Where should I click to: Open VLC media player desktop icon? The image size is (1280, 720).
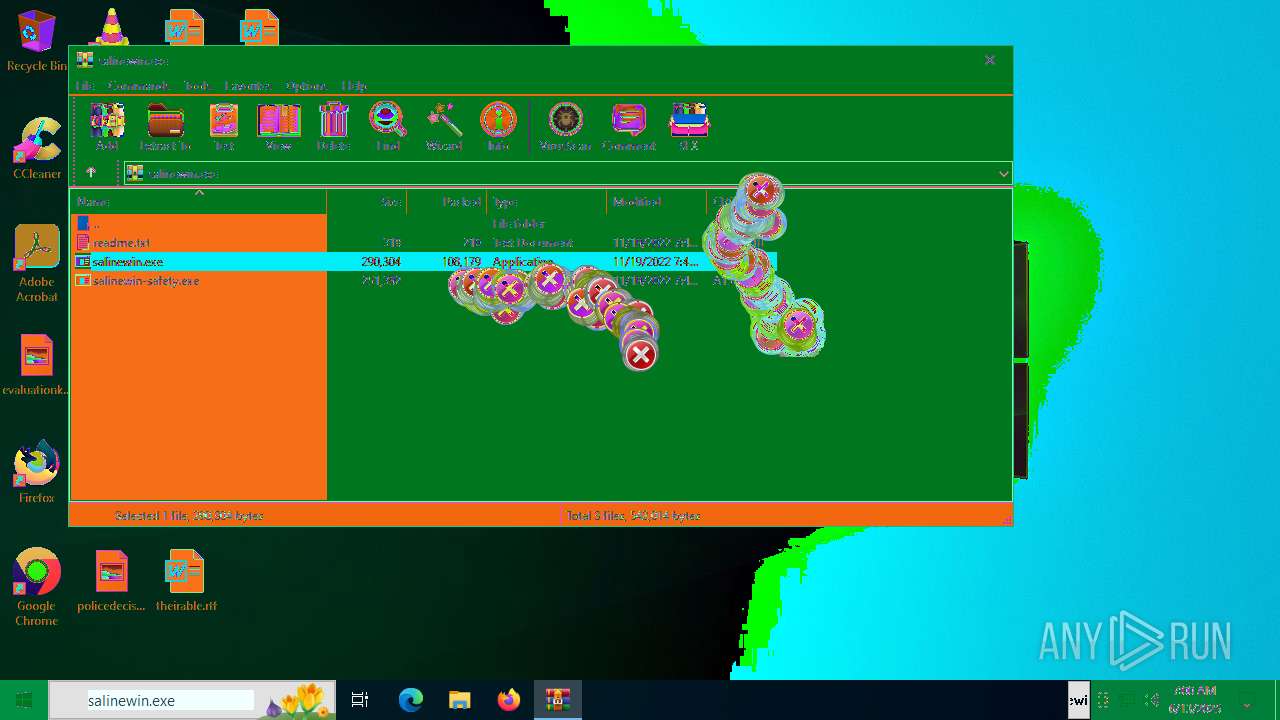[111, 25]
